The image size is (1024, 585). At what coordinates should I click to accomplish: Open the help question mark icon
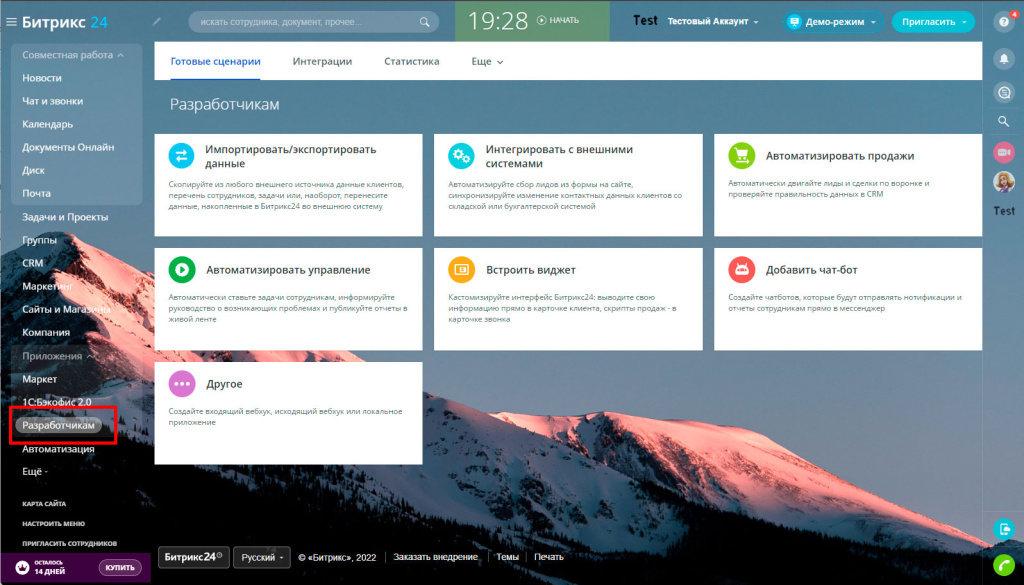click(1004, 21)
